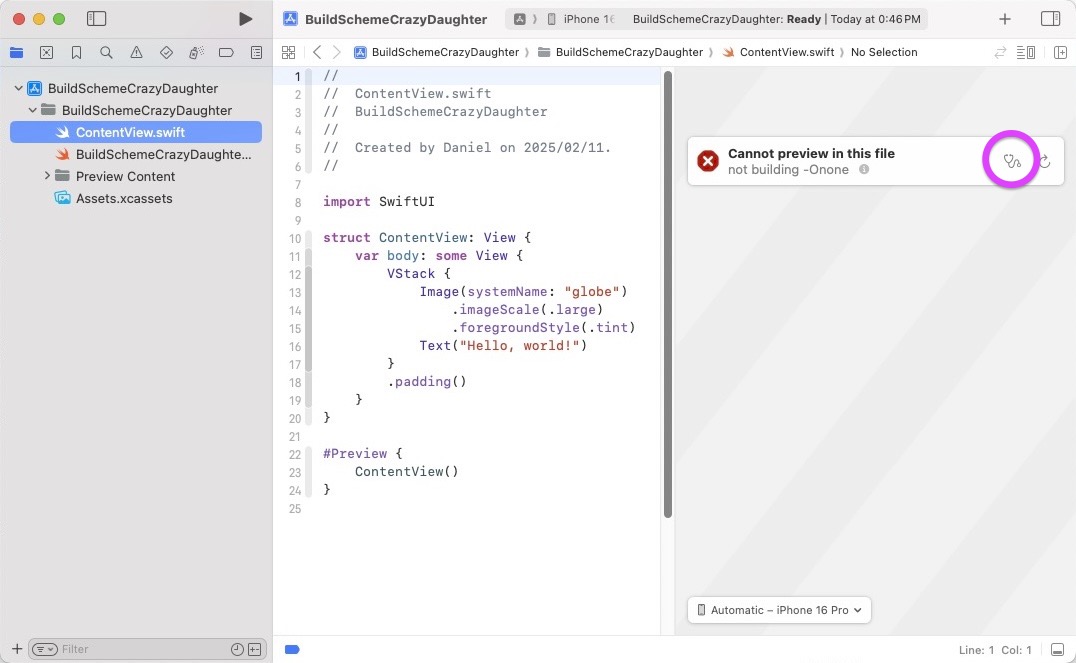Click the info button beside 'not building -Onone'
This screenshot has height=663, width=1076.
(x=864, y=170)
